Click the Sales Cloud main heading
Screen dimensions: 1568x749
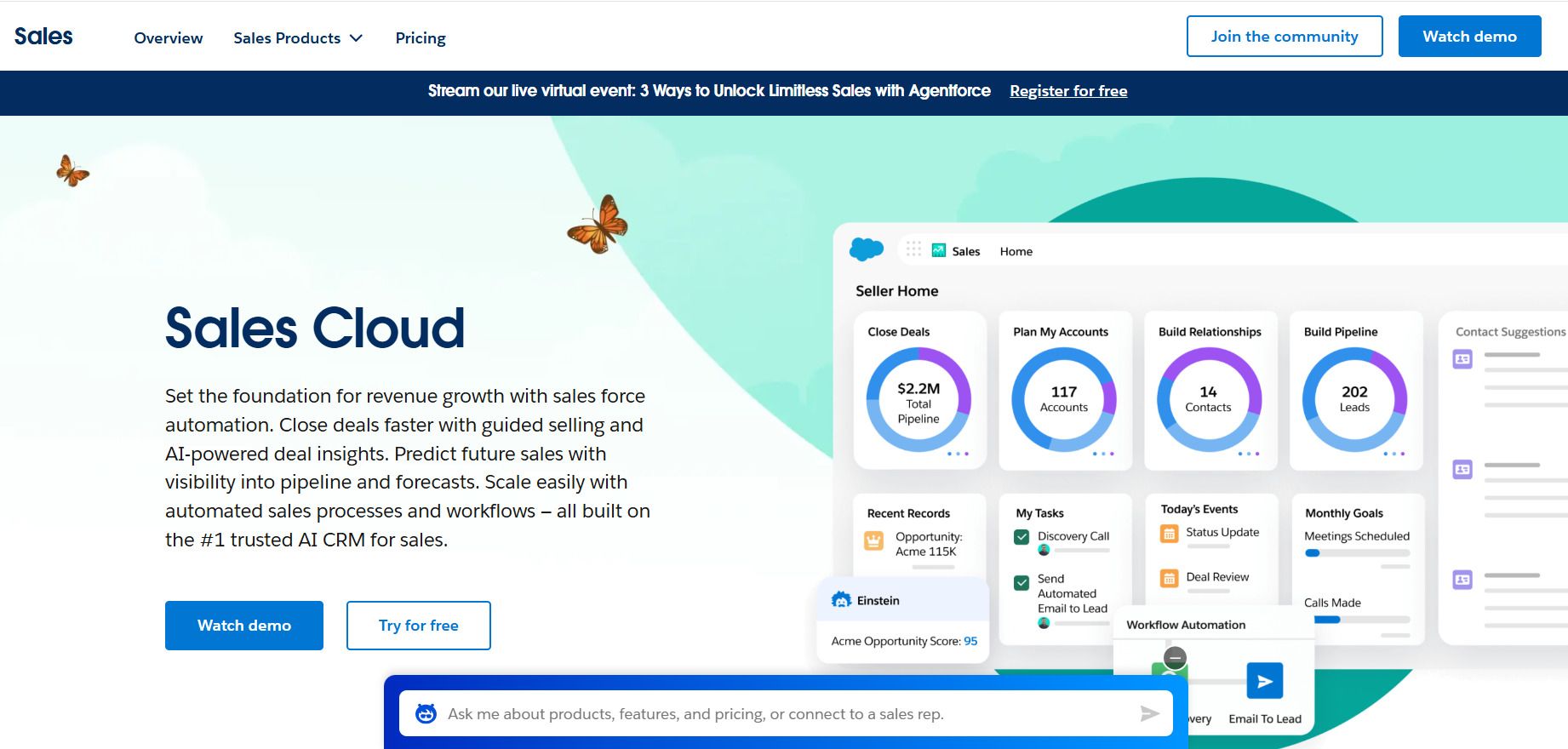pos(315,329)
